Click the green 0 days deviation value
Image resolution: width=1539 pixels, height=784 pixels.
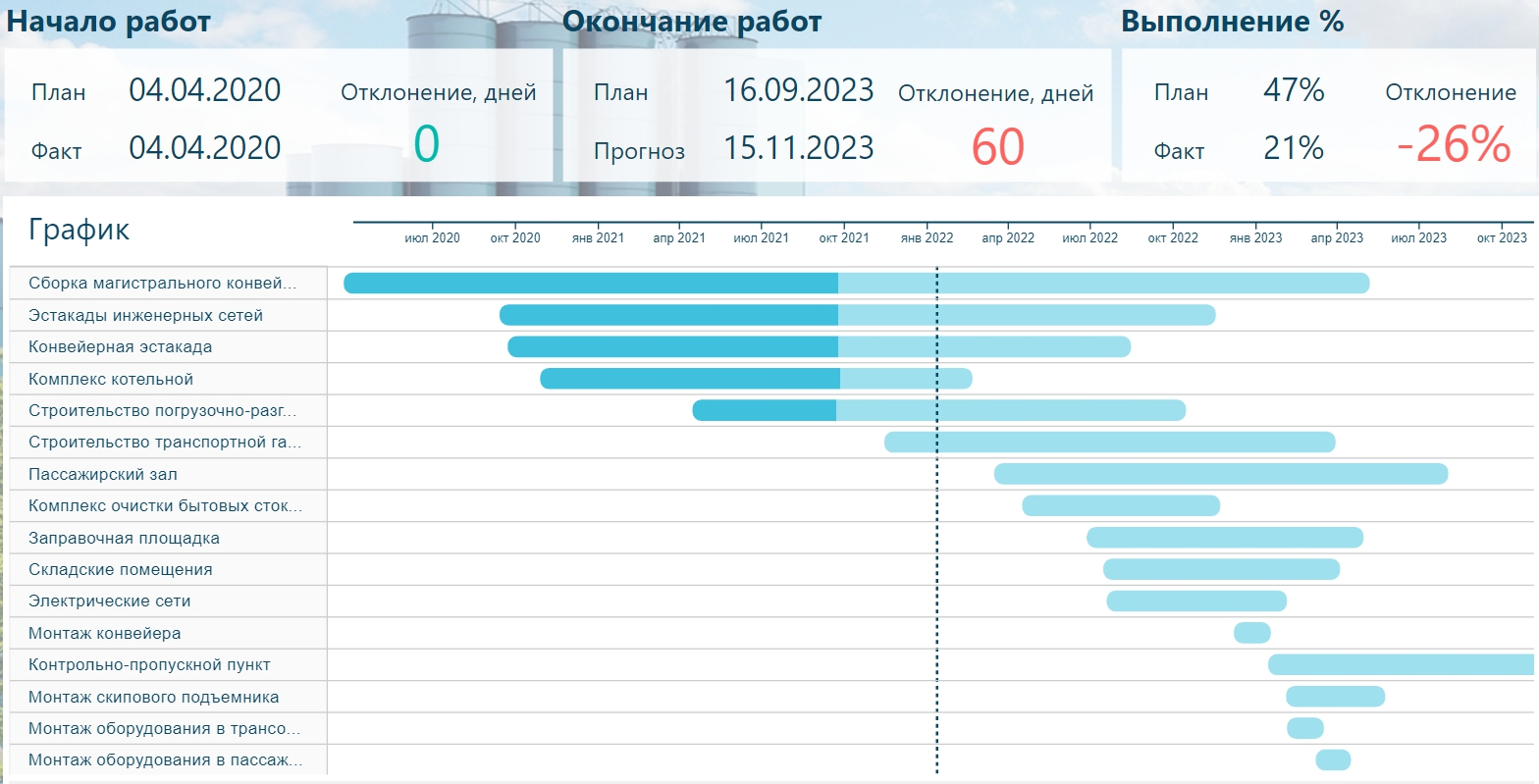click(x=426, y=144)
